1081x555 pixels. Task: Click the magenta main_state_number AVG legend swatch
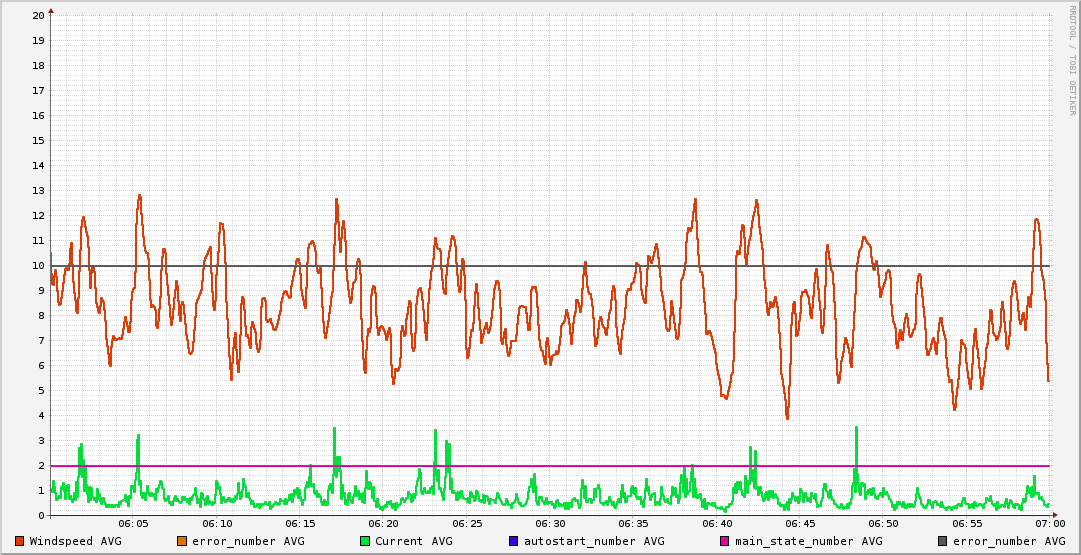725,541
